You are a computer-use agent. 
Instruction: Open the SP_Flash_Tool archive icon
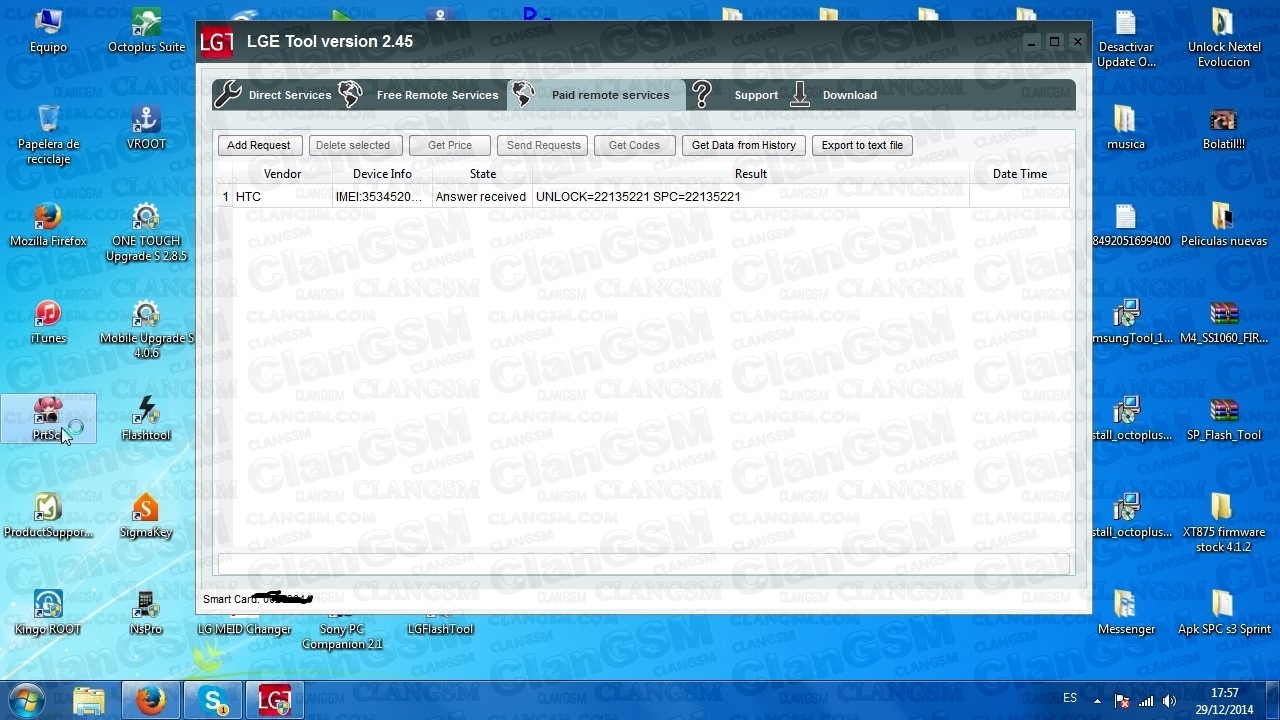point(1224,419)
